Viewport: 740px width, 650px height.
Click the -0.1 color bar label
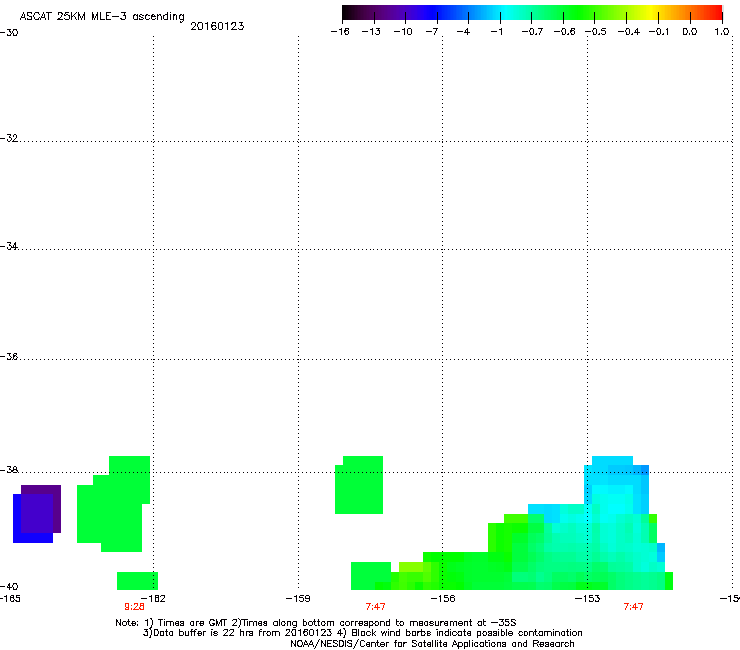(659, 32)
